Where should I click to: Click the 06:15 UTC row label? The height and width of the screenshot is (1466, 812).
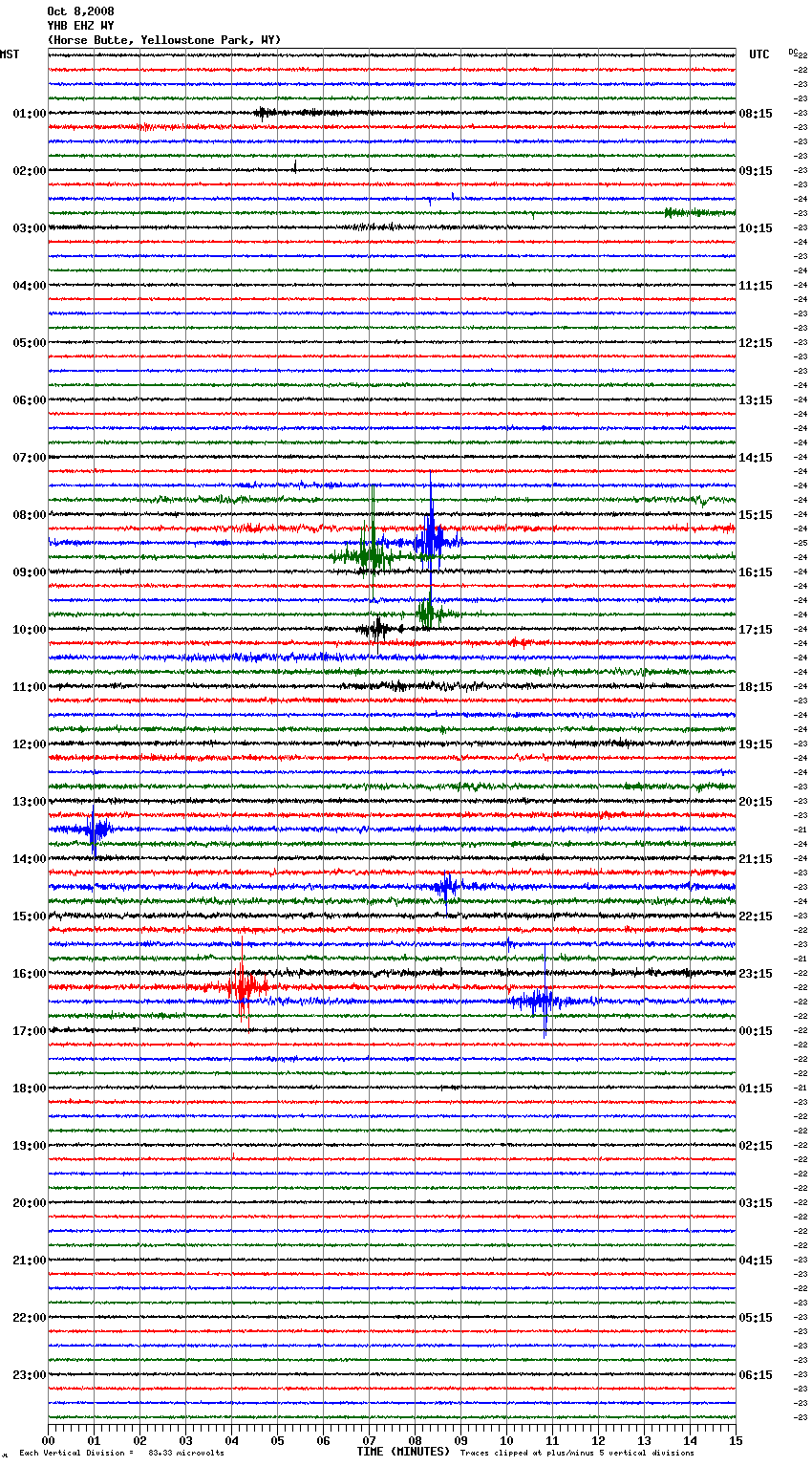(x=756, y=1375)
